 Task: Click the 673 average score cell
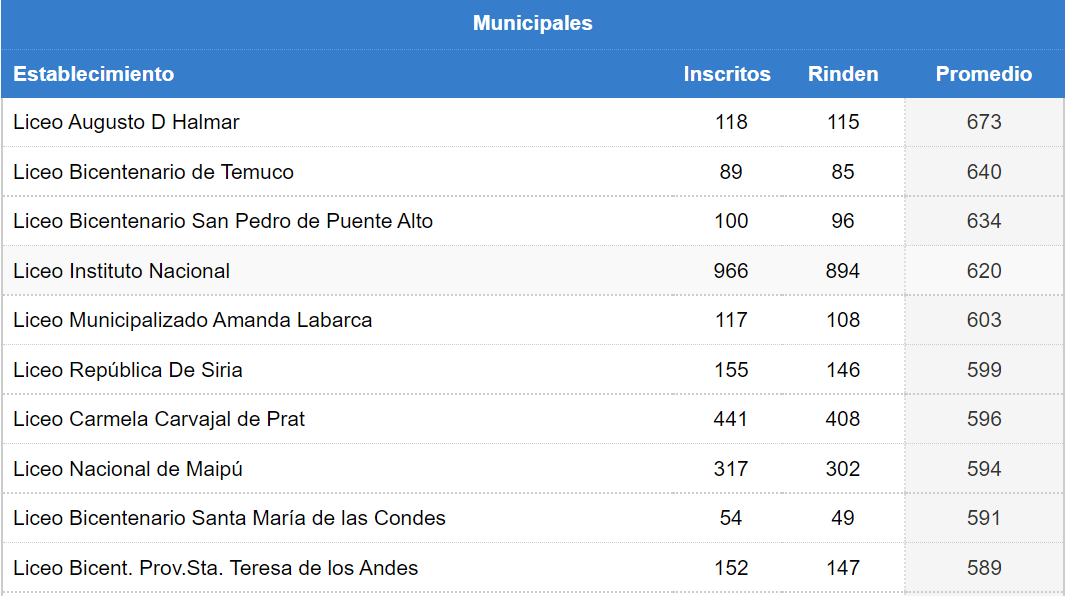coord(983,122)
